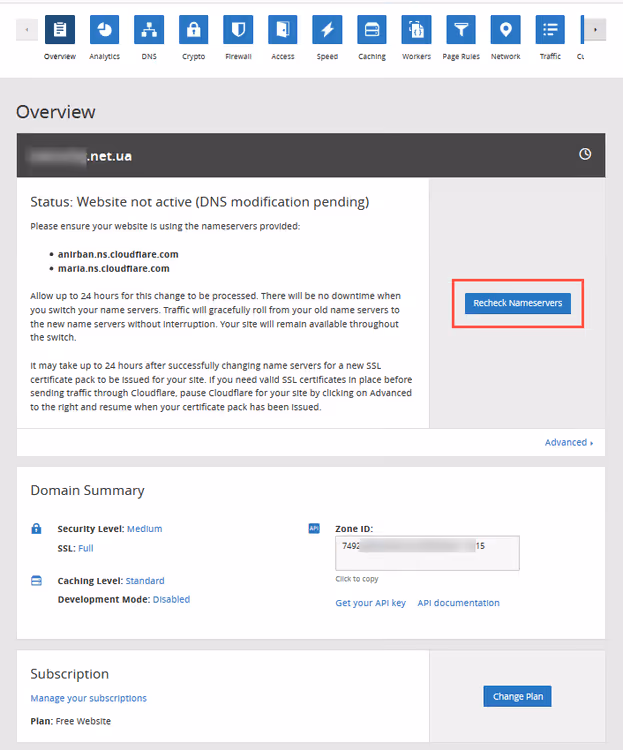Open the API documentation link

458,603
